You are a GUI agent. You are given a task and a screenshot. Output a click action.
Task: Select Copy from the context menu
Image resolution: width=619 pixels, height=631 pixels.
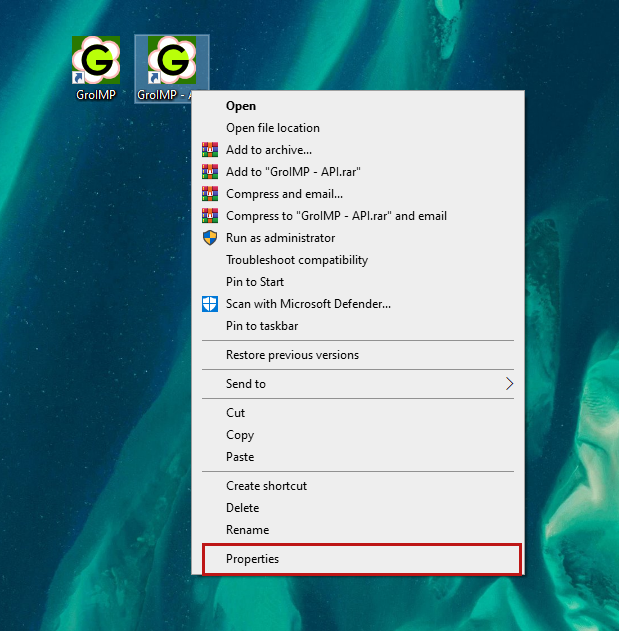pos(240,435)
